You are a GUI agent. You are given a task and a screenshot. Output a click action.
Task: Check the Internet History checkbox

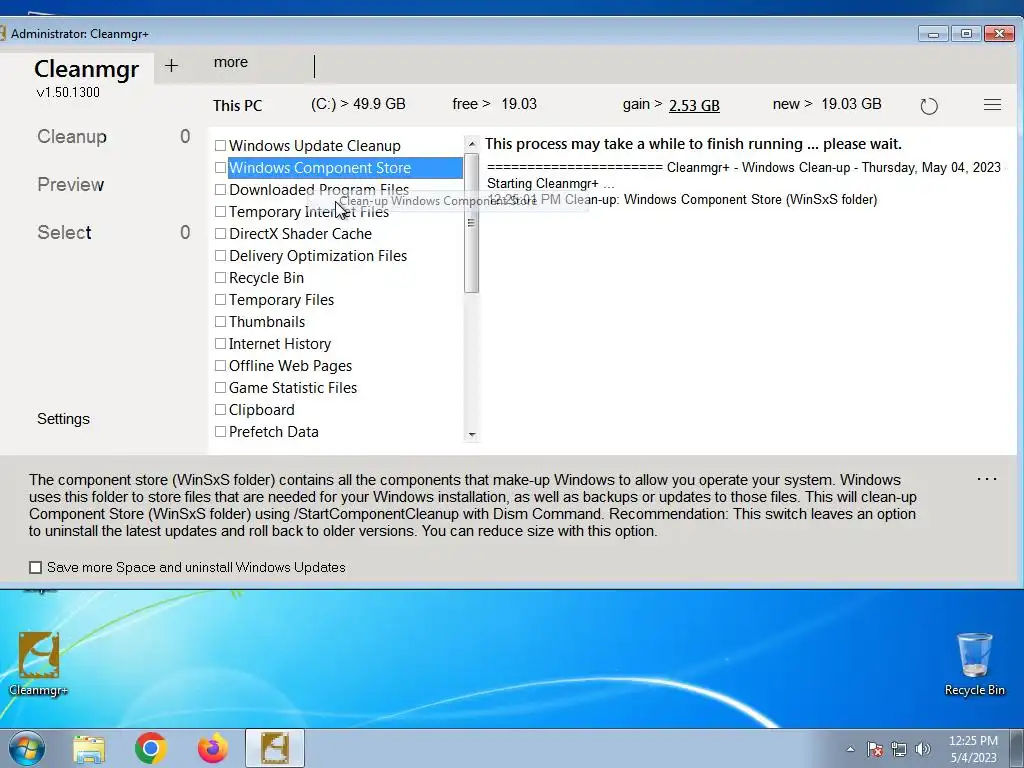coord(221,344)
